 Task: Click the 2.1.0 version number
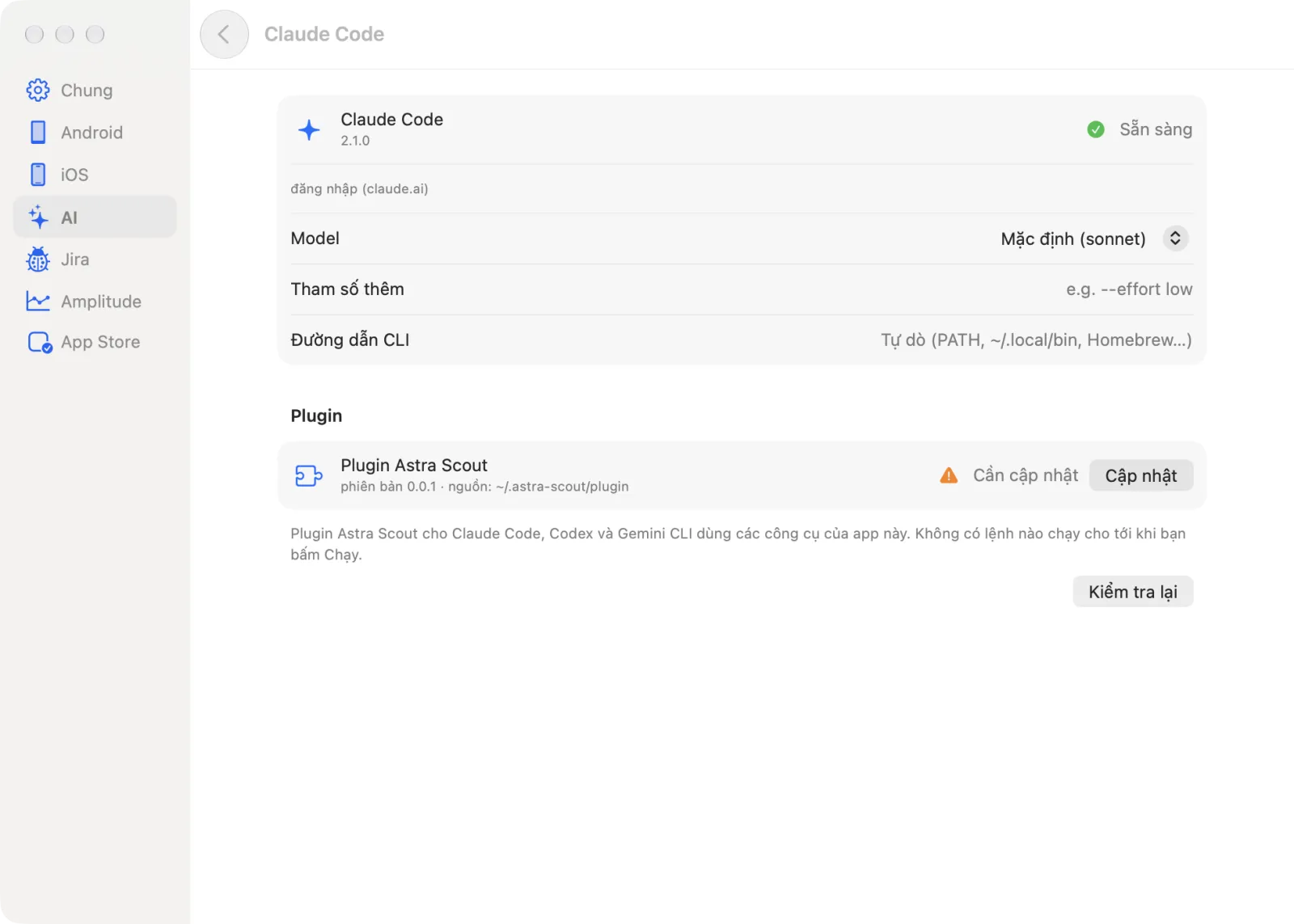(x=355, y=141)
